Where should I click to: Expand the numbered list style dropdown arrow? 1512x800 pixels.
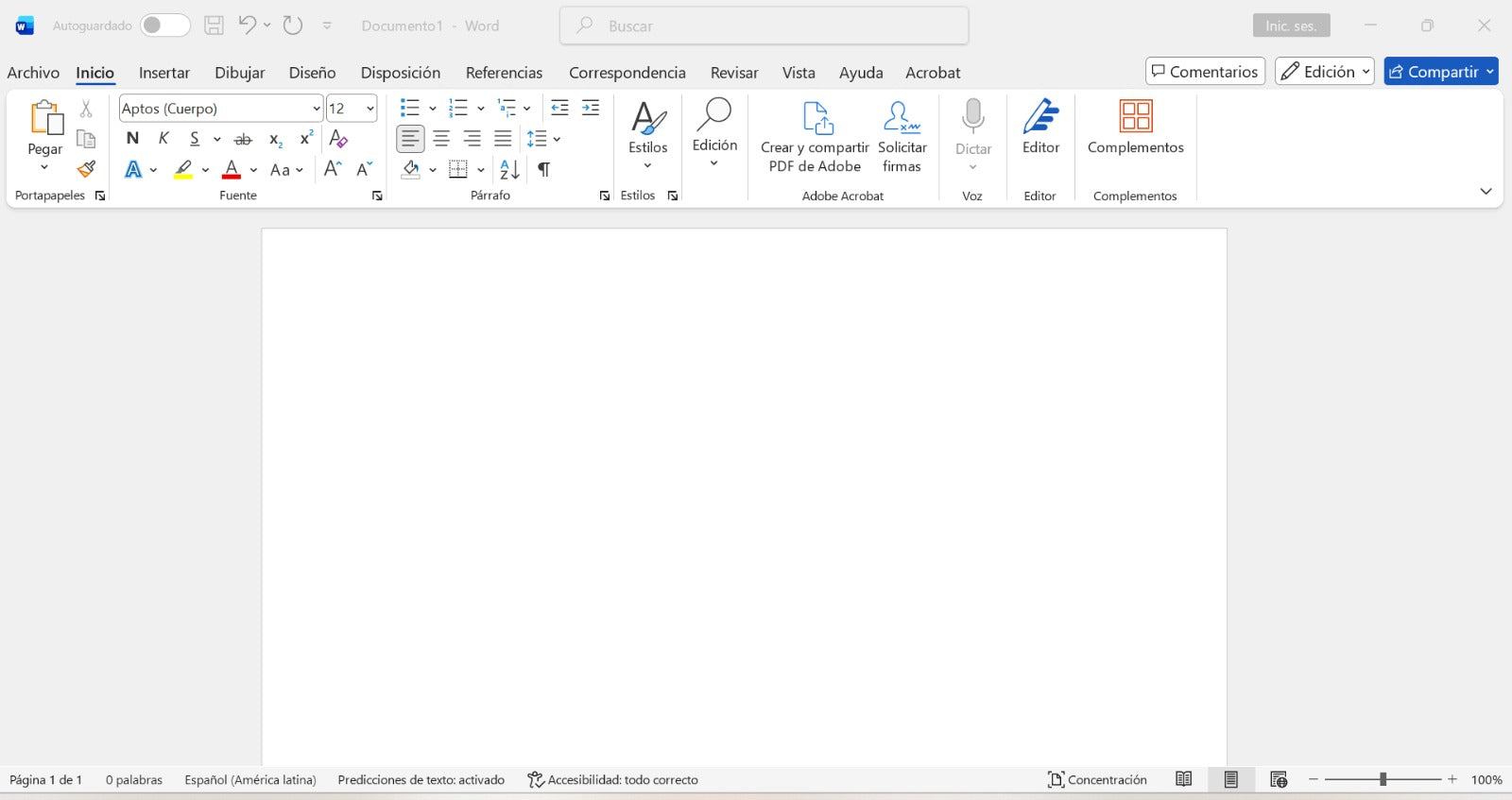(481, 109)
